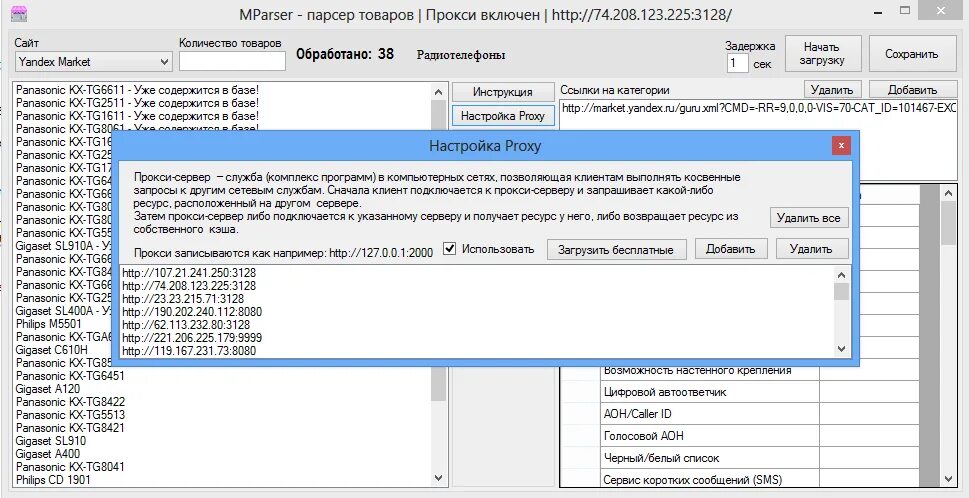Screen dimensions: 970x498
Task: Select proxy http://23.23.215.71:3128
Action: click(183, 299)
